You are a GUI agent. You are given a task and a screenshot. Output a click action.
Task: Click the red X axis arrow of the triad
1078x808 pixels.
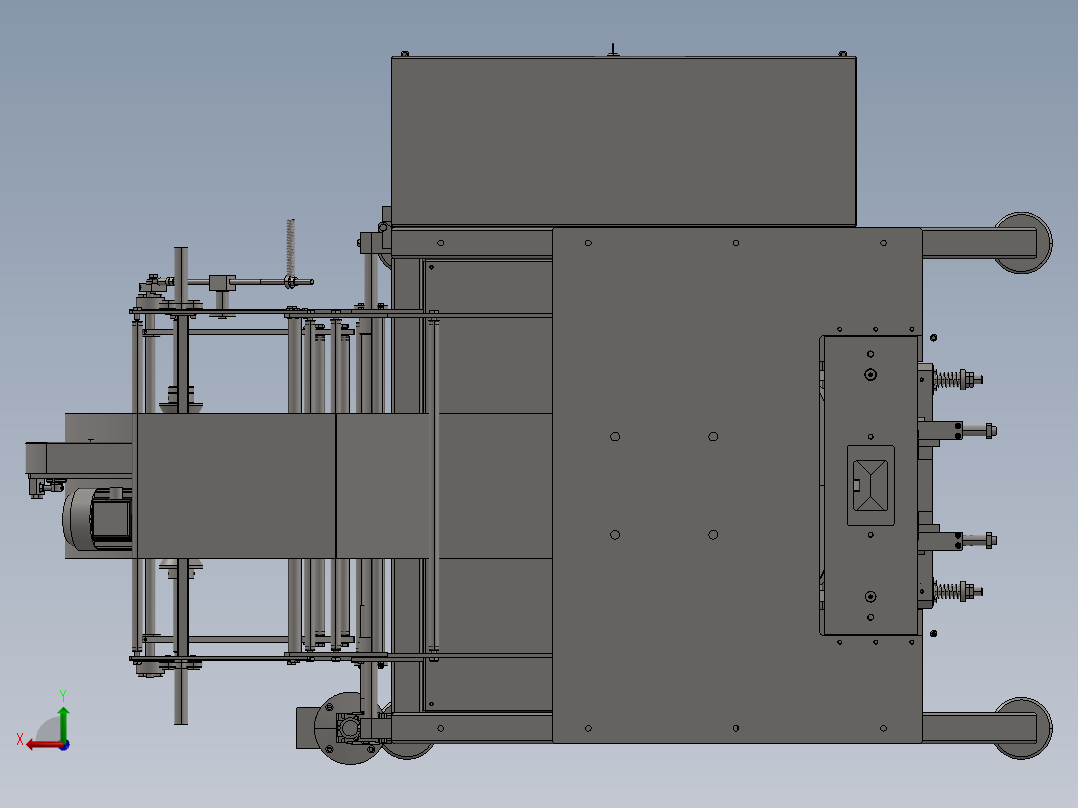44,745
